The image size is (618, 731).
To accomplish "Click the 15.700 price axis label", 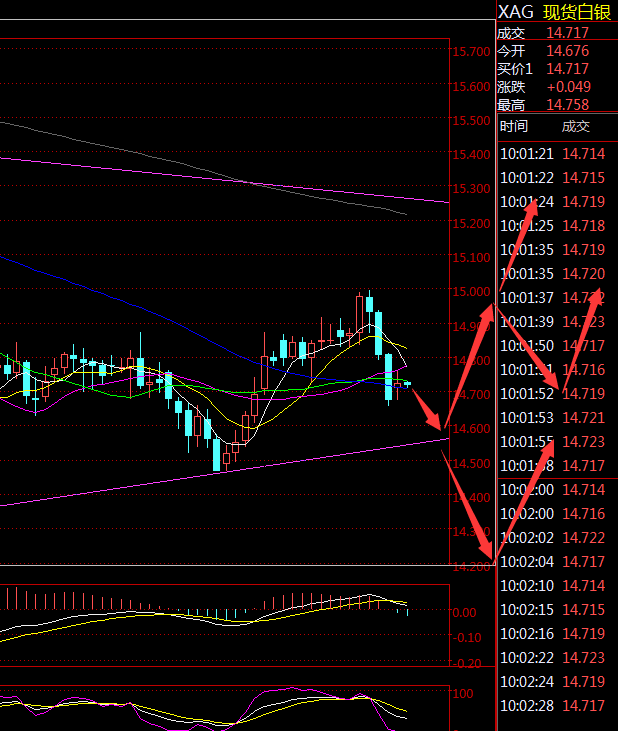I will pyautogui.click(x=471, y=52).
